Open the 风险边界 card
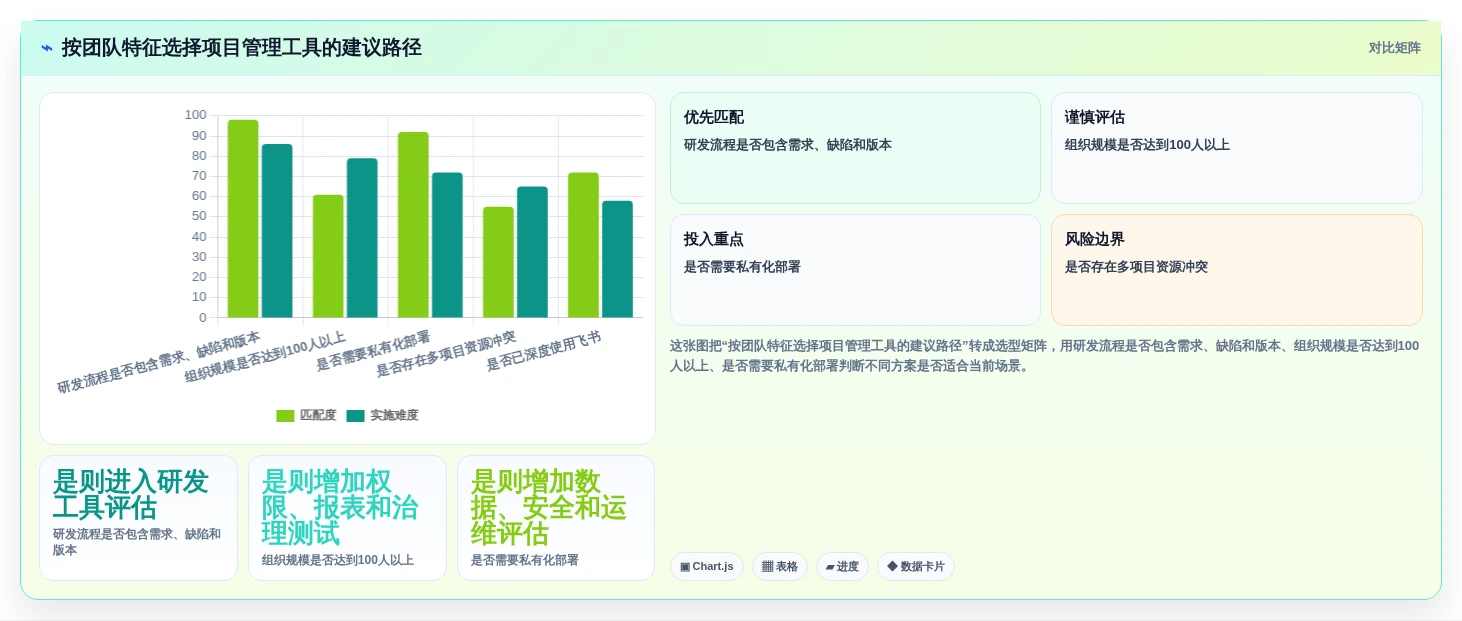 (x=1236, y=270)
